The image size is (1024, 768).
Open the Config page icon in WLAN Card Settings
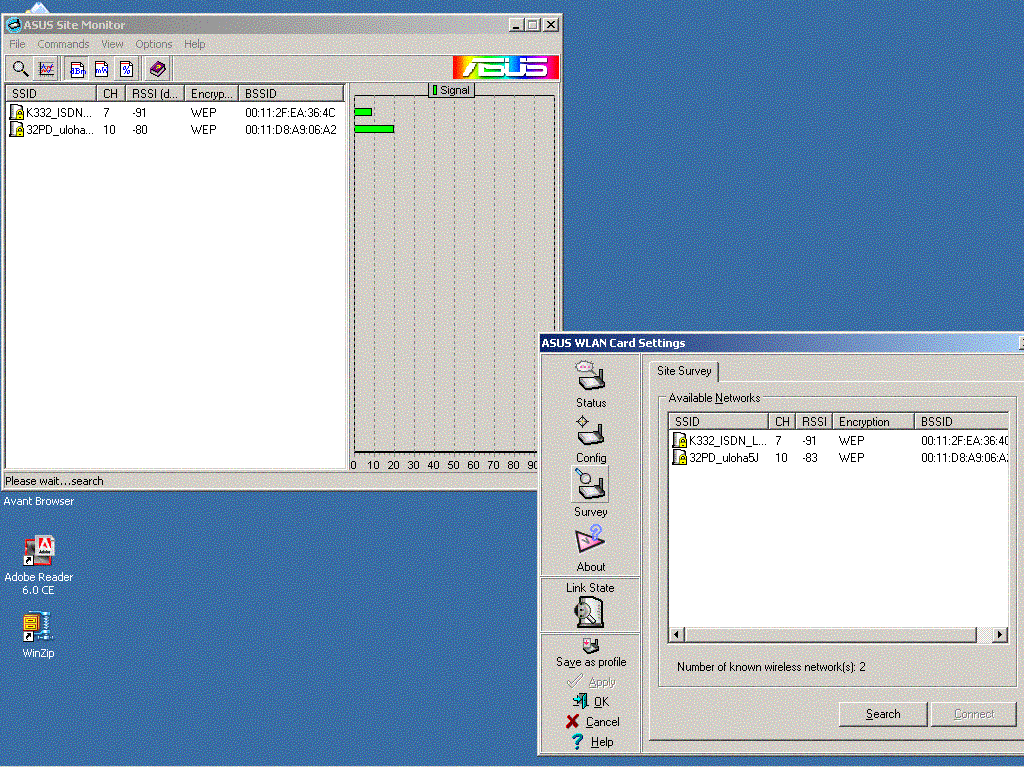coord(590,431)
